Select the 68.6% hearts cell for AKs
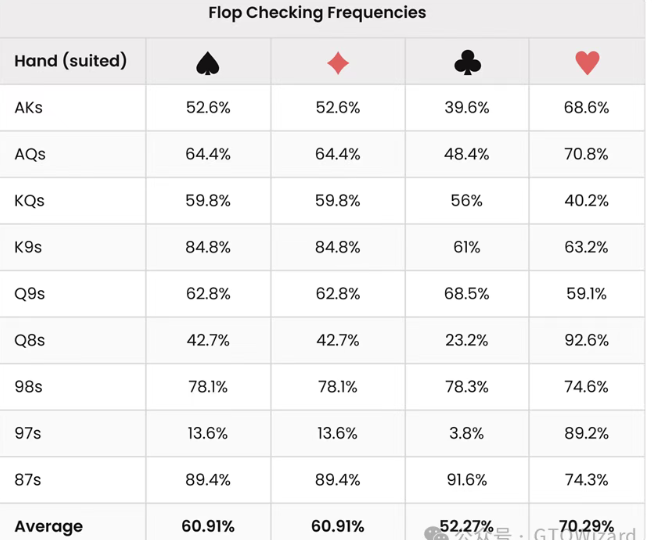The height and width of the screenshot is (540, 652). click(x=587, y=108)
